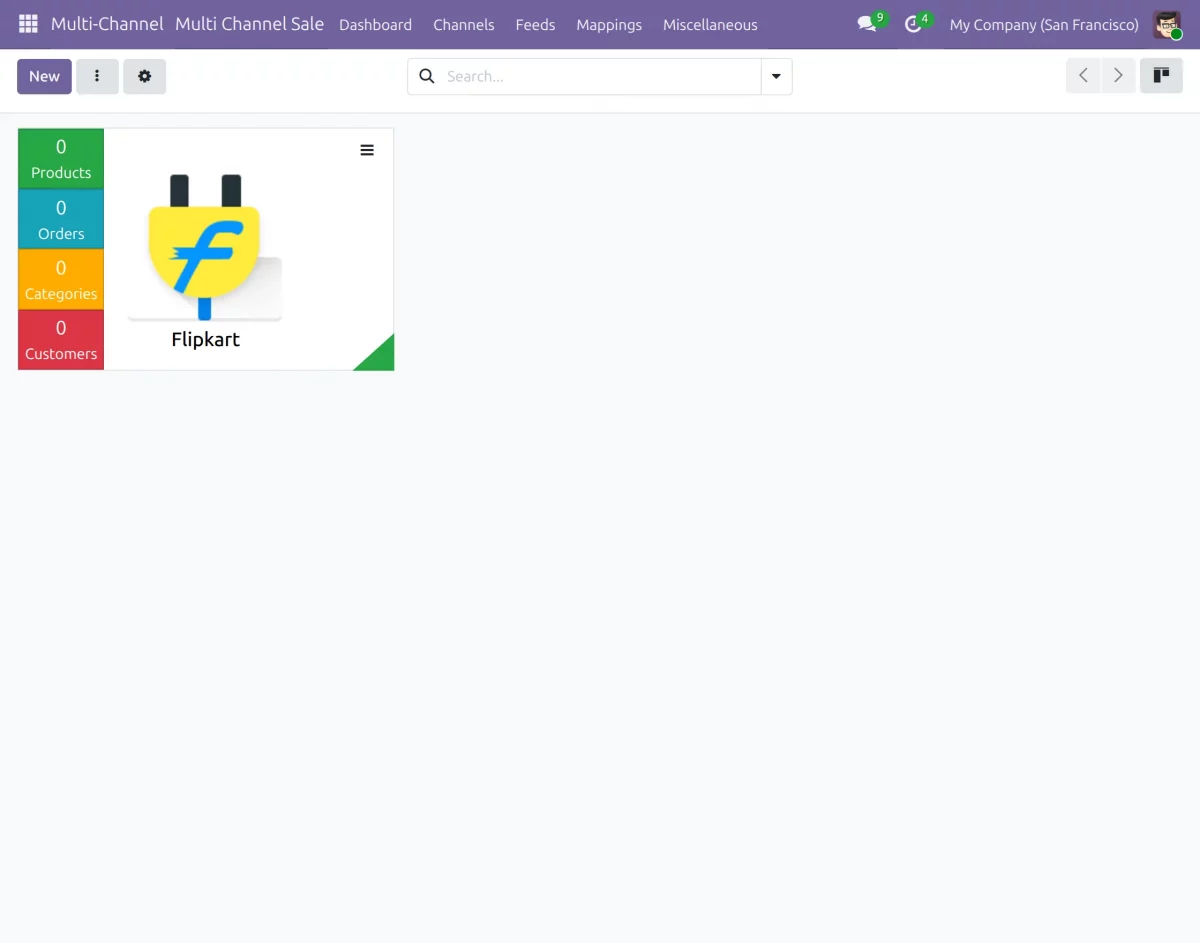The width and height of the screenshot is (1200, 943).
Task: Open the green 0 Products tile
Action: tap(61, 159)
